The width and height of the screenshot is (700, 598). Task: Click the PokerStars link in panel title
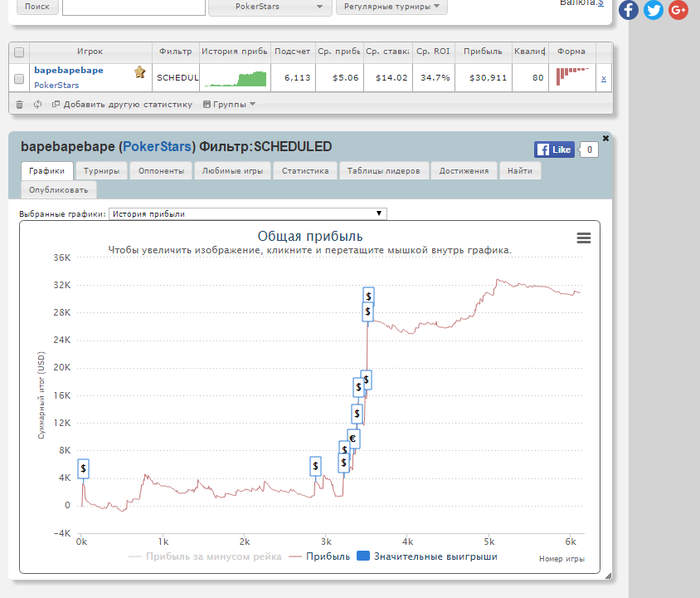coord(157,147)
